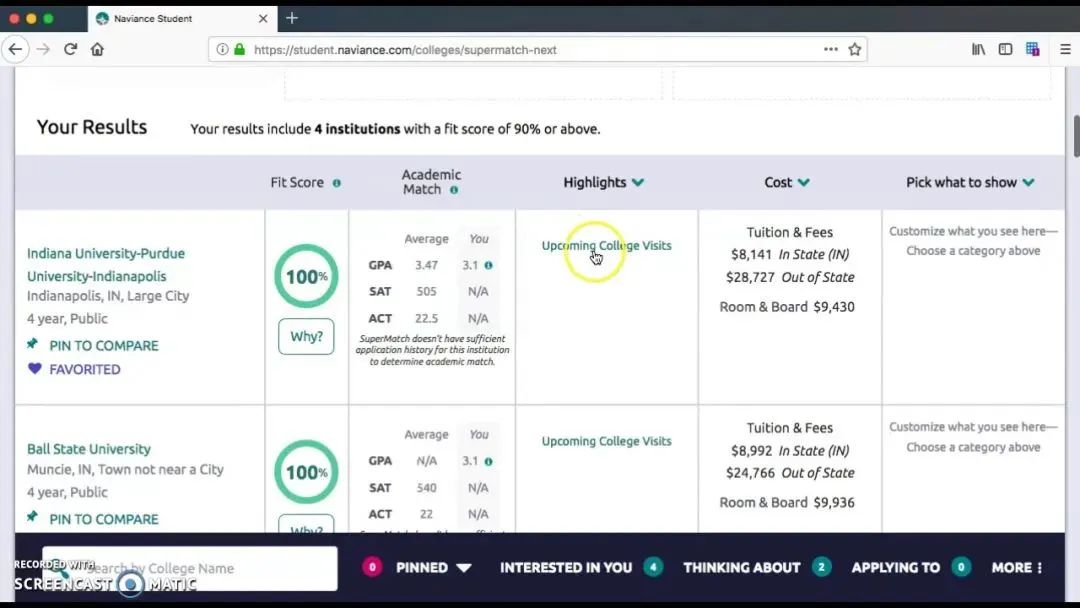The image size is (1080, 608).
Task: Click the Why? button for IUPUI
Action: [x=306, y=337]
